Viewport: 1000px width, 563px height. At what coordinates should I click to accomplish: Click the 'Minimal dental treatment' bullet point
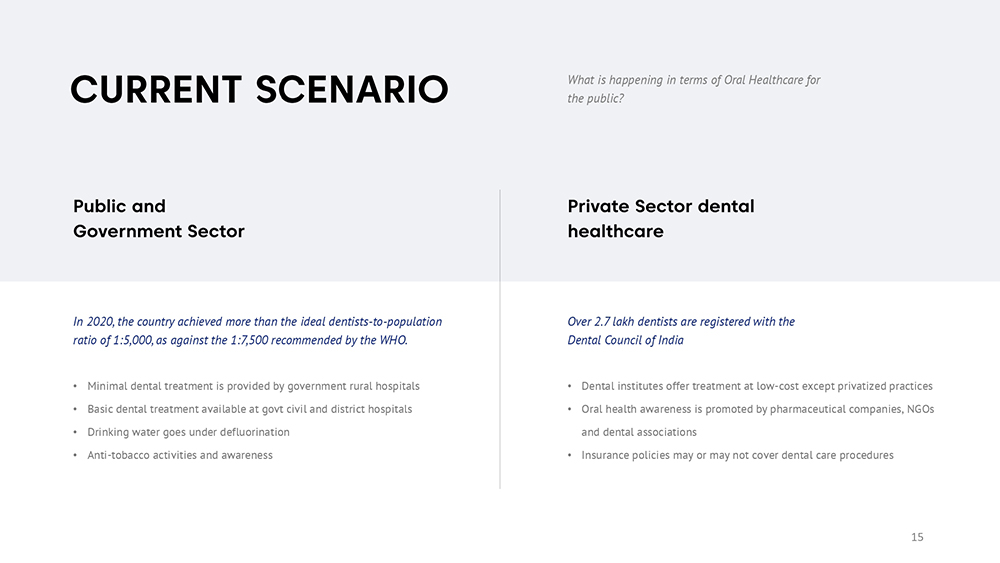point(253,386)
